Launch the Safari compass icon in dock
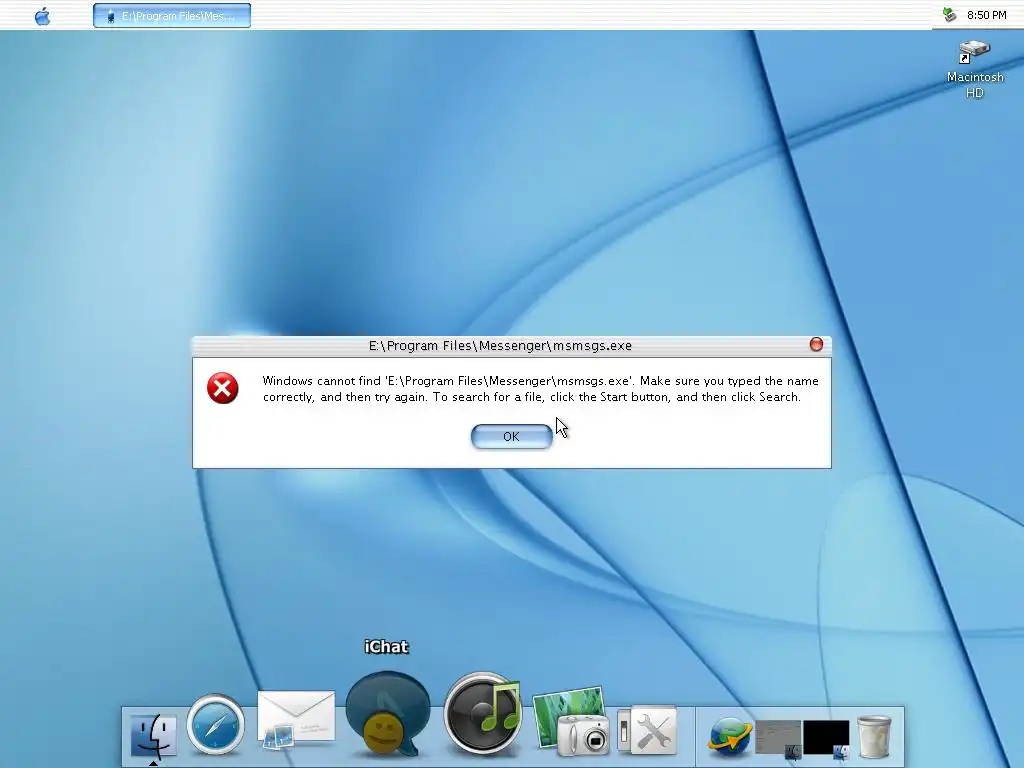The width and height of the screenshot is (1024, 768). (x=216, y=725)
